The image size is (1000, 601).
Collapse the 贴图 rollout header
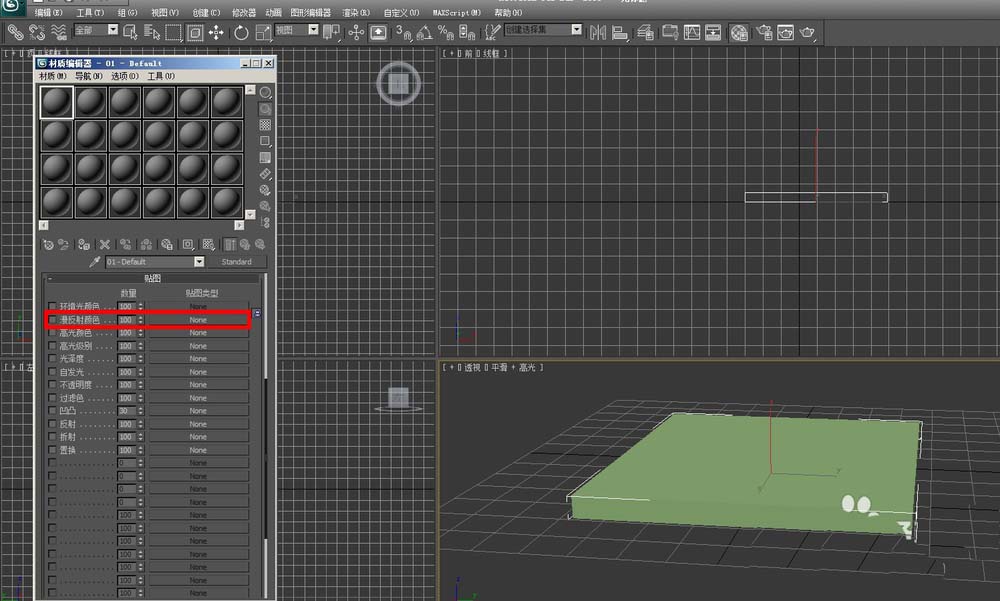coord(152,278)
